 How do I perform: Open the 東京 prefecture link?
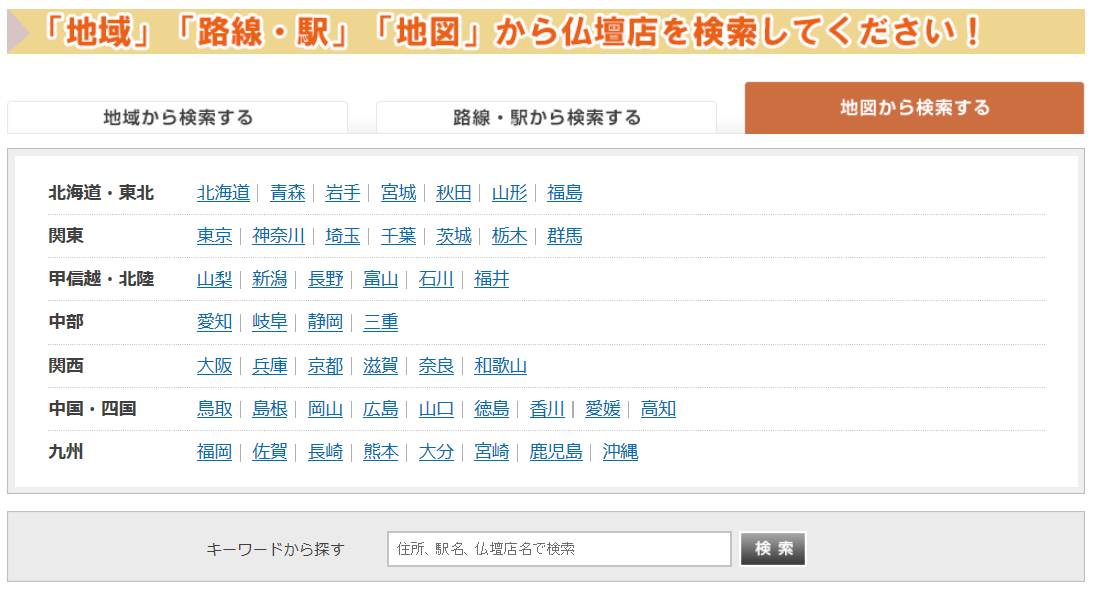214,236
